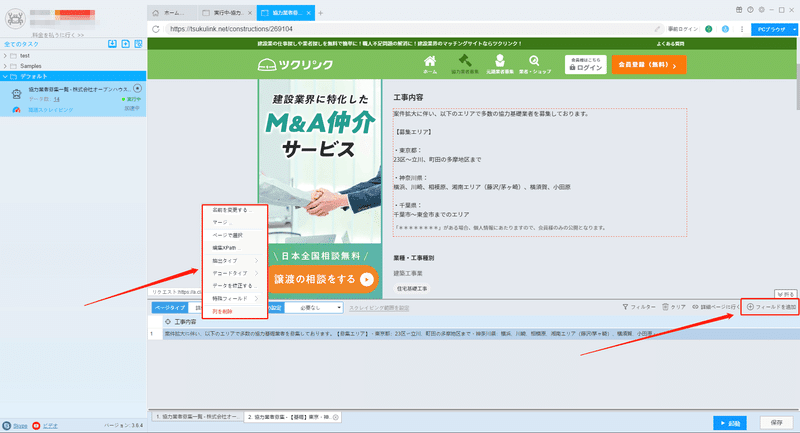Collapse the bottom panel with 折る button
800x433 pixels.
click(786, 294)
